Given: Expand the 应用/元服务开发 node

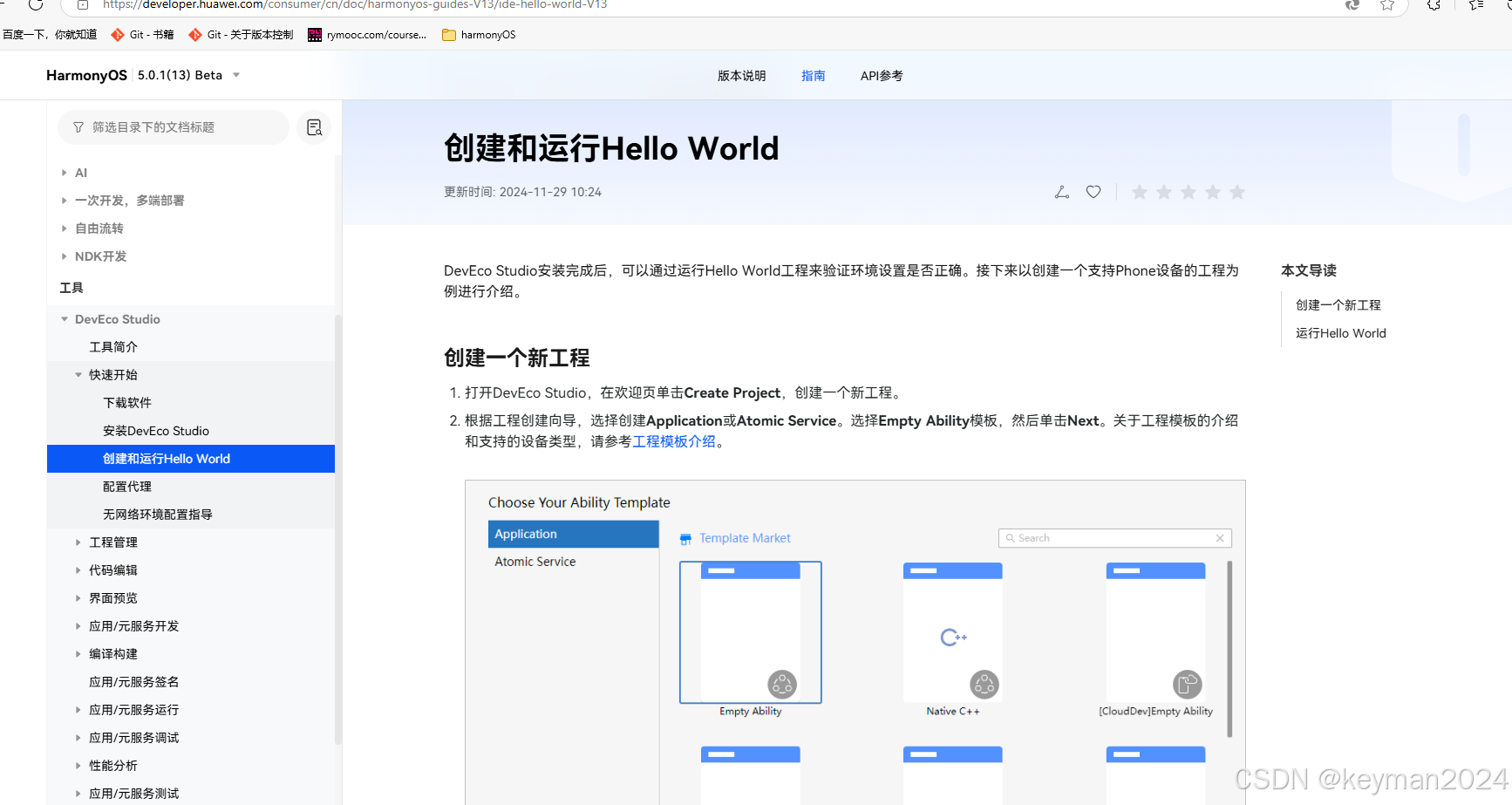Looking at the screenshot, I should [78, 626].
